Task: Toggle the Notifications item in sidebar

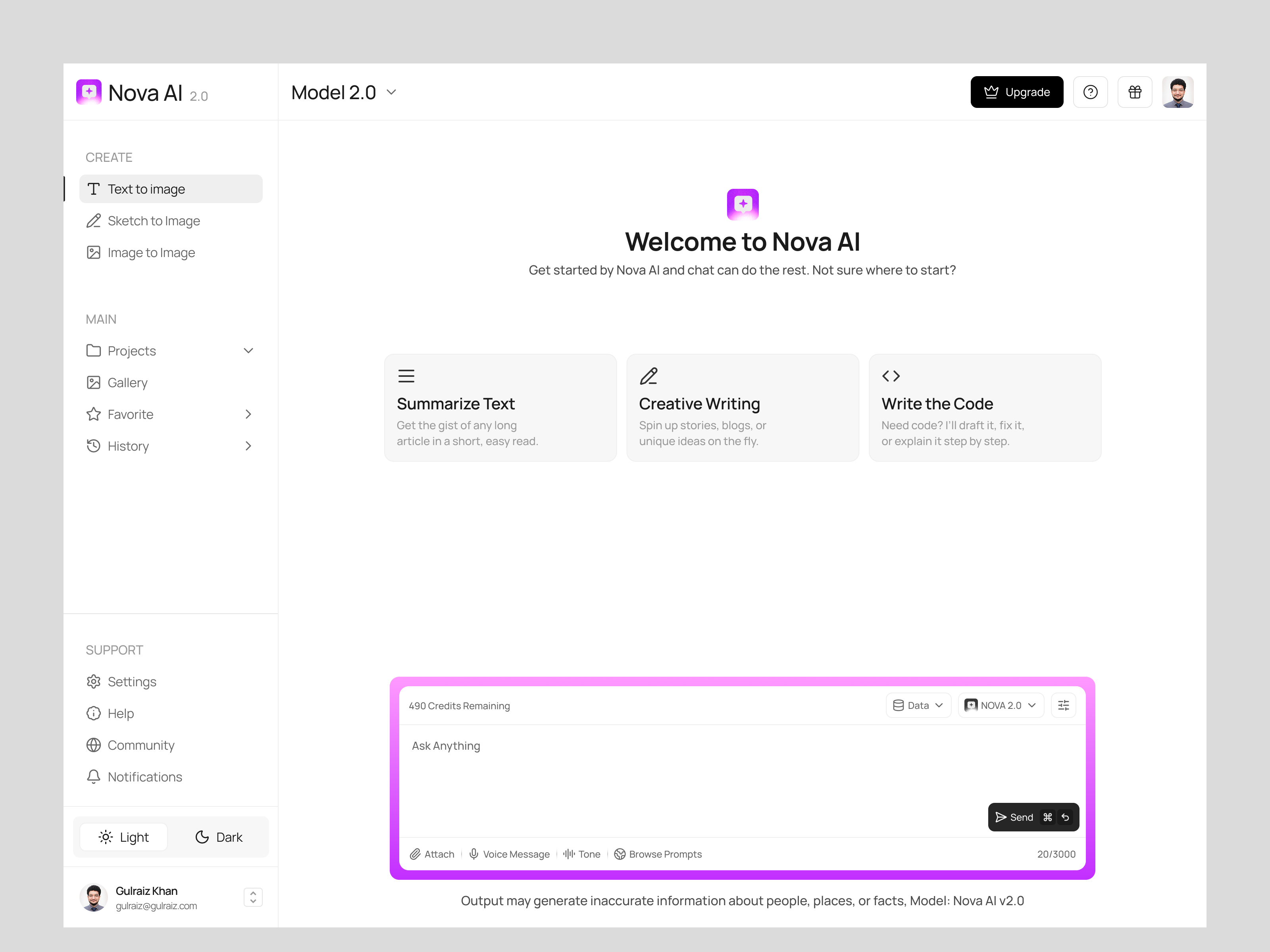Action: coord(144,777)
